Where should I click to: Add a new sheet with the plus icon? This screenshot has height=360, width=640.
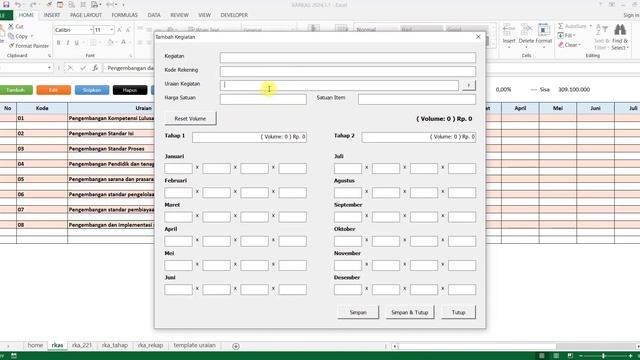236,346
